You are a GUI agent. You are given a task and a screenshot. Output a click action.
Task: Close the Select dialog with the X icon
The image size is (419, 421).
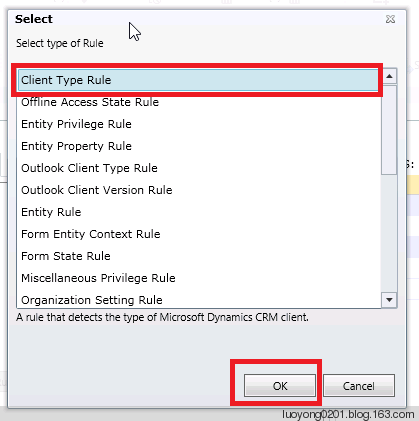pyautogui.click(x=390, y=19)
